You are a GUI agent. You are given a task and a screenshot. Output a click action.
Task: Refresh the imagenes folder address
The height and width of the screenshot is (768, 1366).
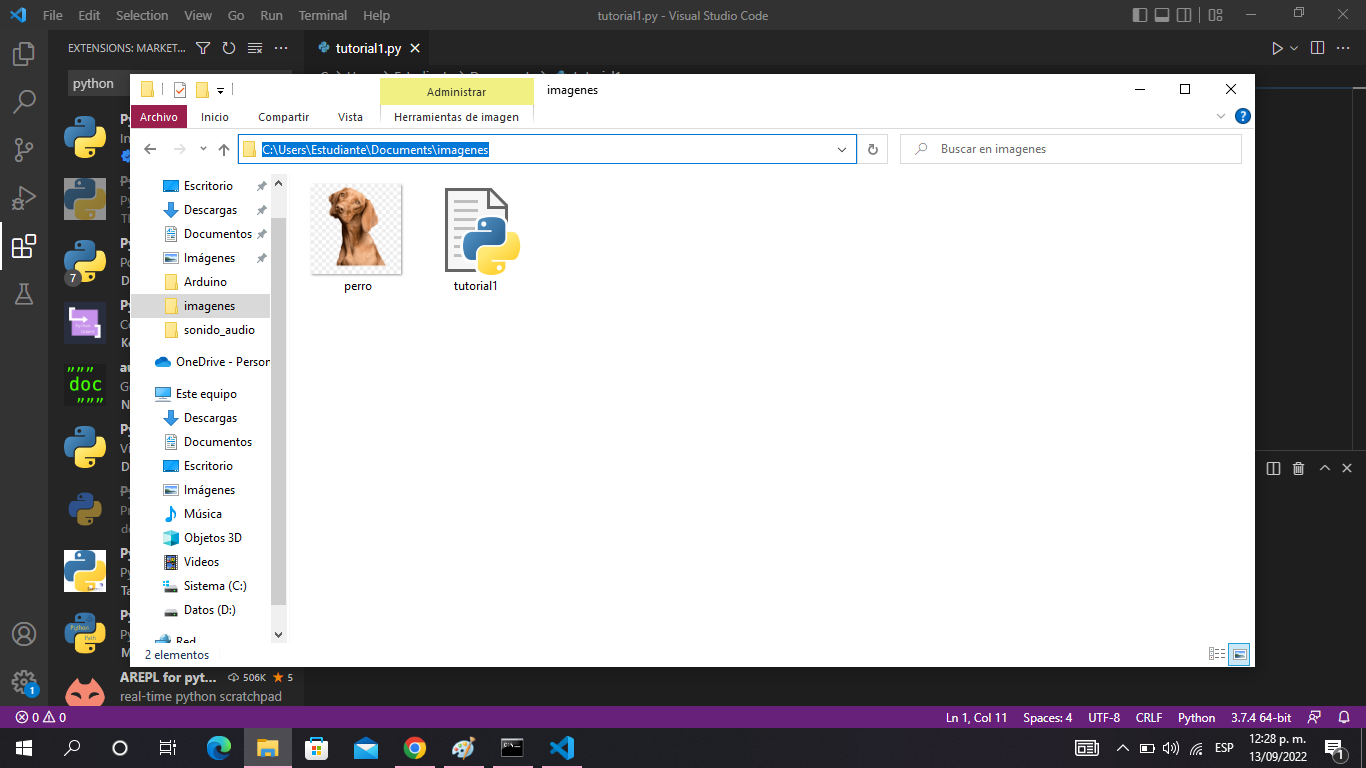872,149
